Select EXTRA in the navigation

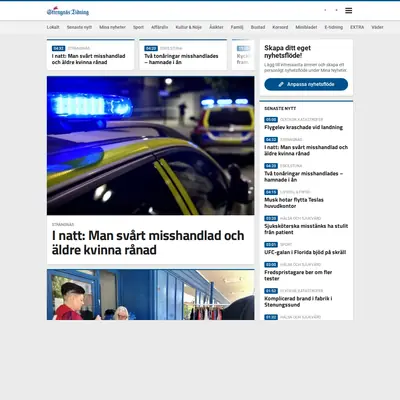coord(357,27)
